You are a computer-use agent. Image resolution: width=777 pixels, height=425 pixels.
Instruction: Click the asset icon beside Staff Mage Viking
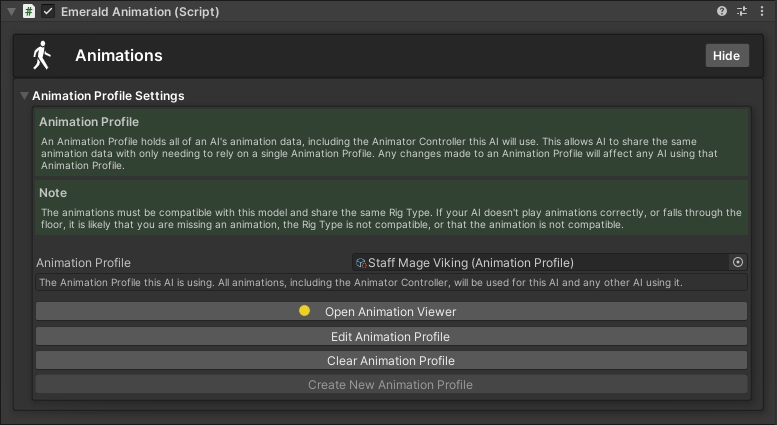360,263
